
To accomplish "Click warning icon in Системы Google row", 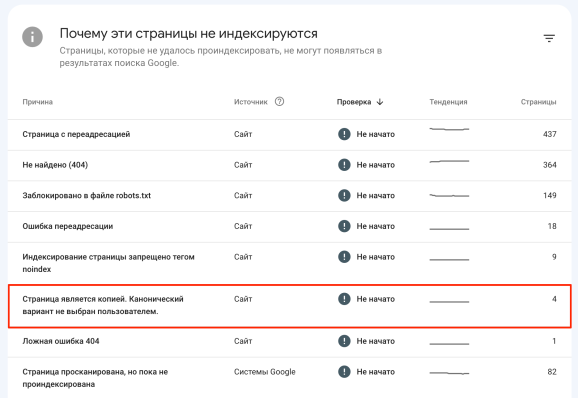I will coord(344,371).
